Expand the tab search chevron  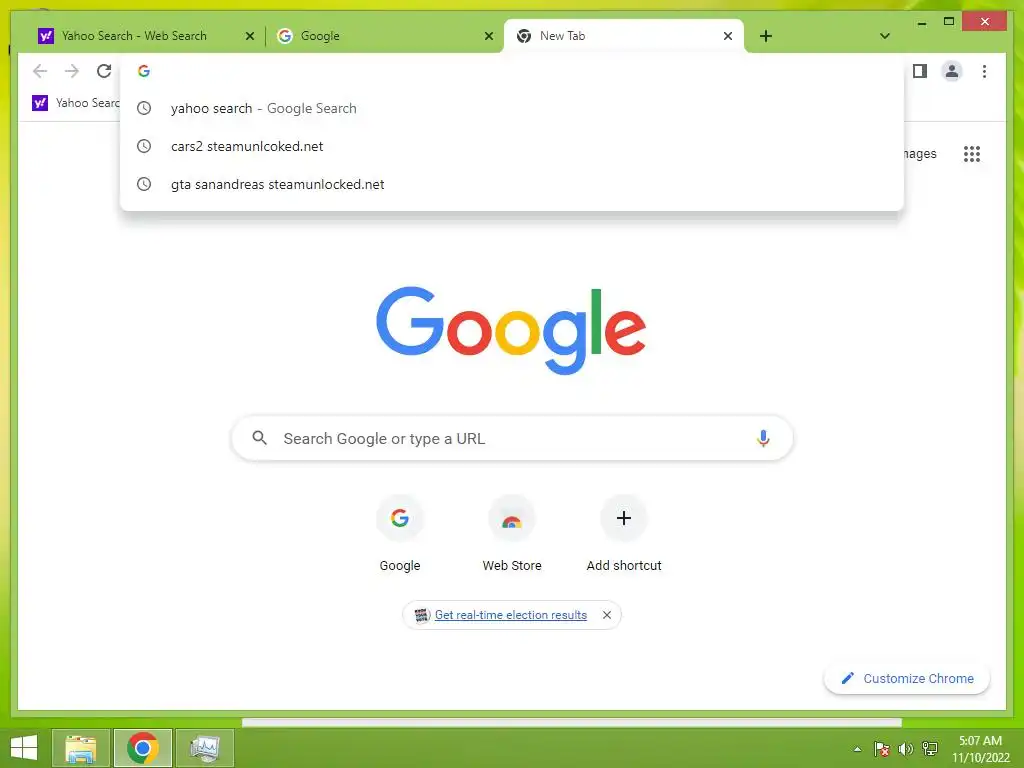884,36
